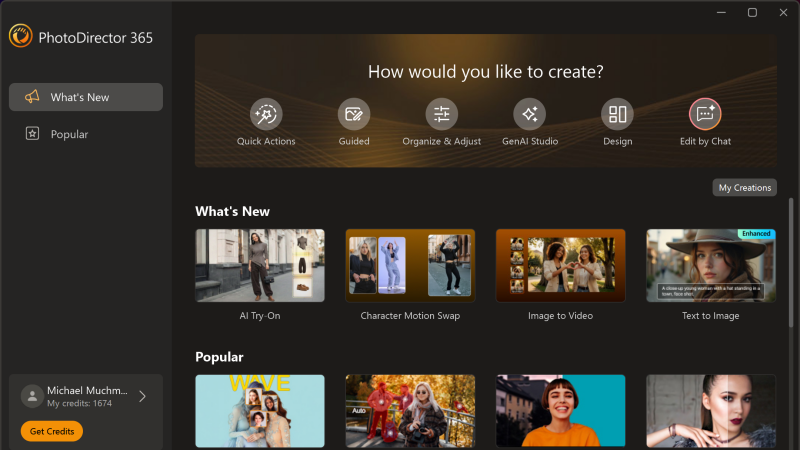Open the Text to Image thumbnail
The image size is (800, 450).
(711, 265)
